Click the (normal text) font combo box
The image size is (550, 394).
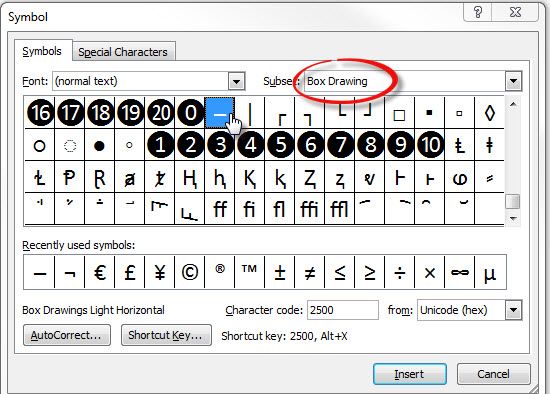tap(148, 81)
